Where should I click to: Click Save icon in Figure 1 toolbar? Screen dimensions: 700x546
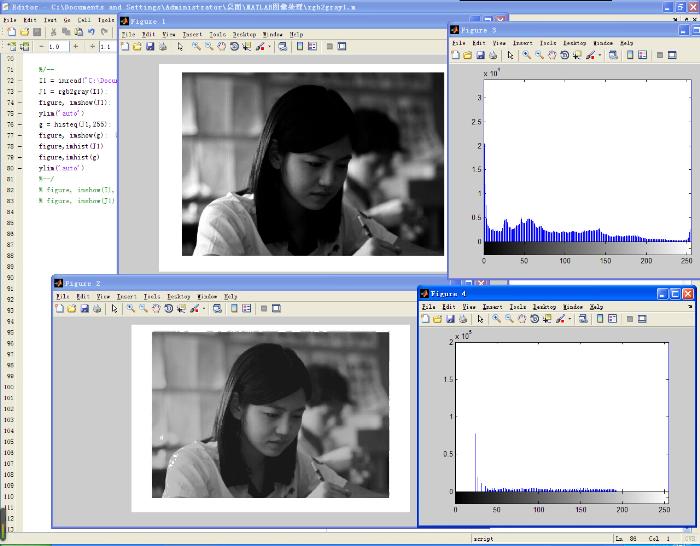coord(150,46)
